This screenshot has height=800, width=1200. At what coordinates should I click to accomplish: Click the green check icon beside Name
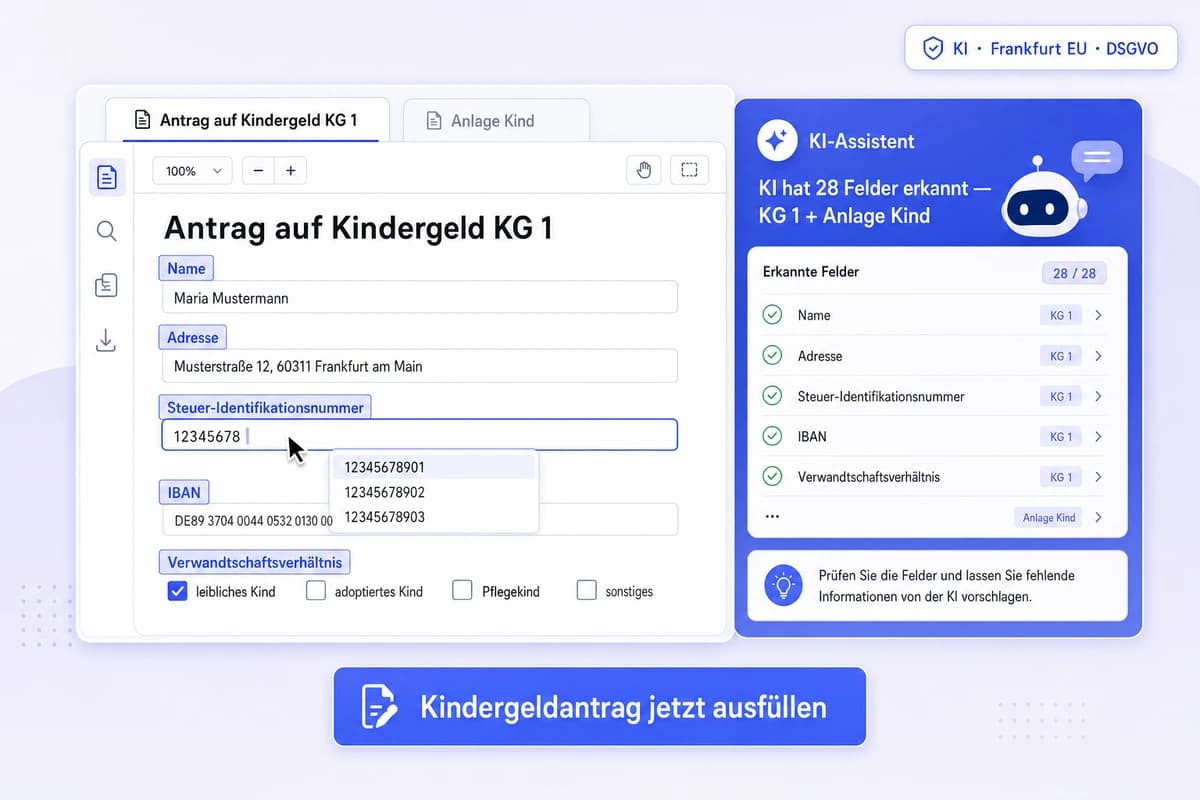pos(772,315)
